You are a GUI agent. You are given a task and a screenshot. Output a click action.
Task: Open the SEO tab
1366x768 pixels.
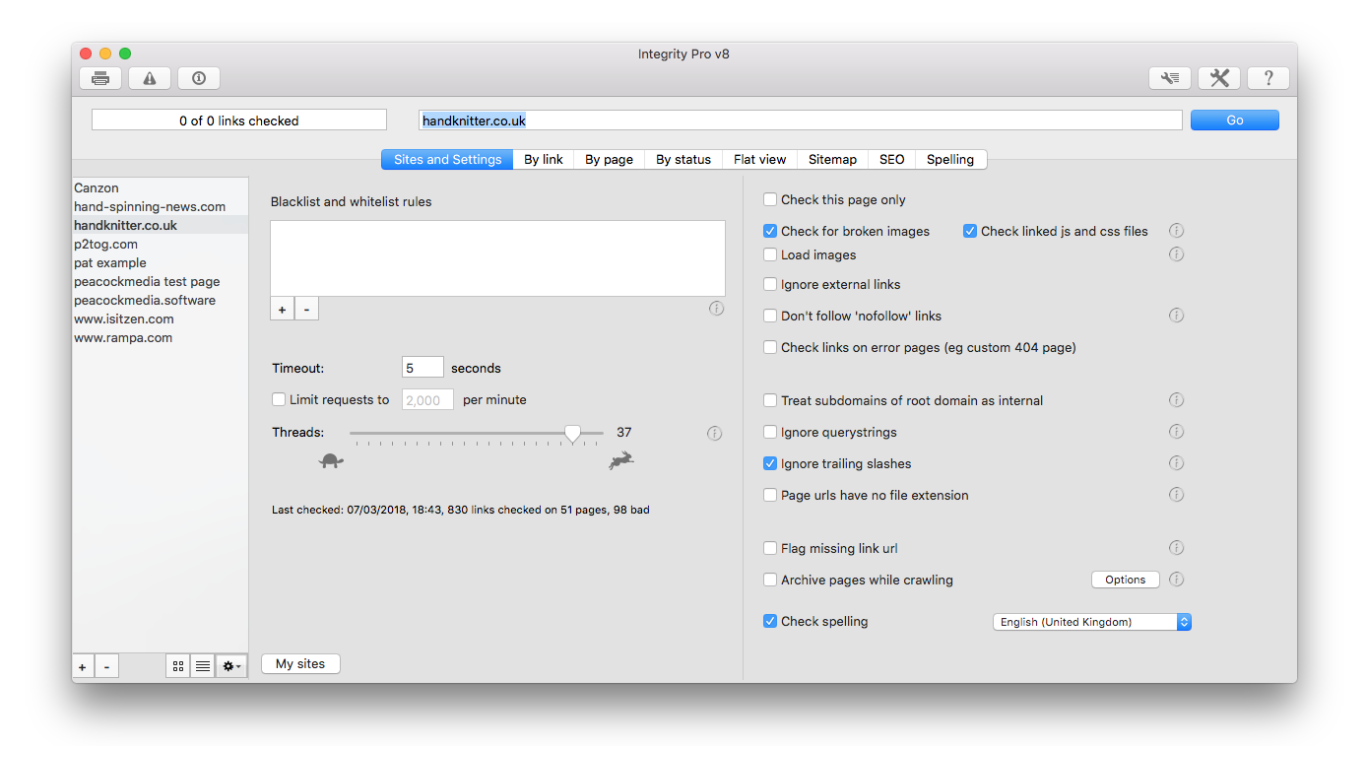[x=892, y=160]
